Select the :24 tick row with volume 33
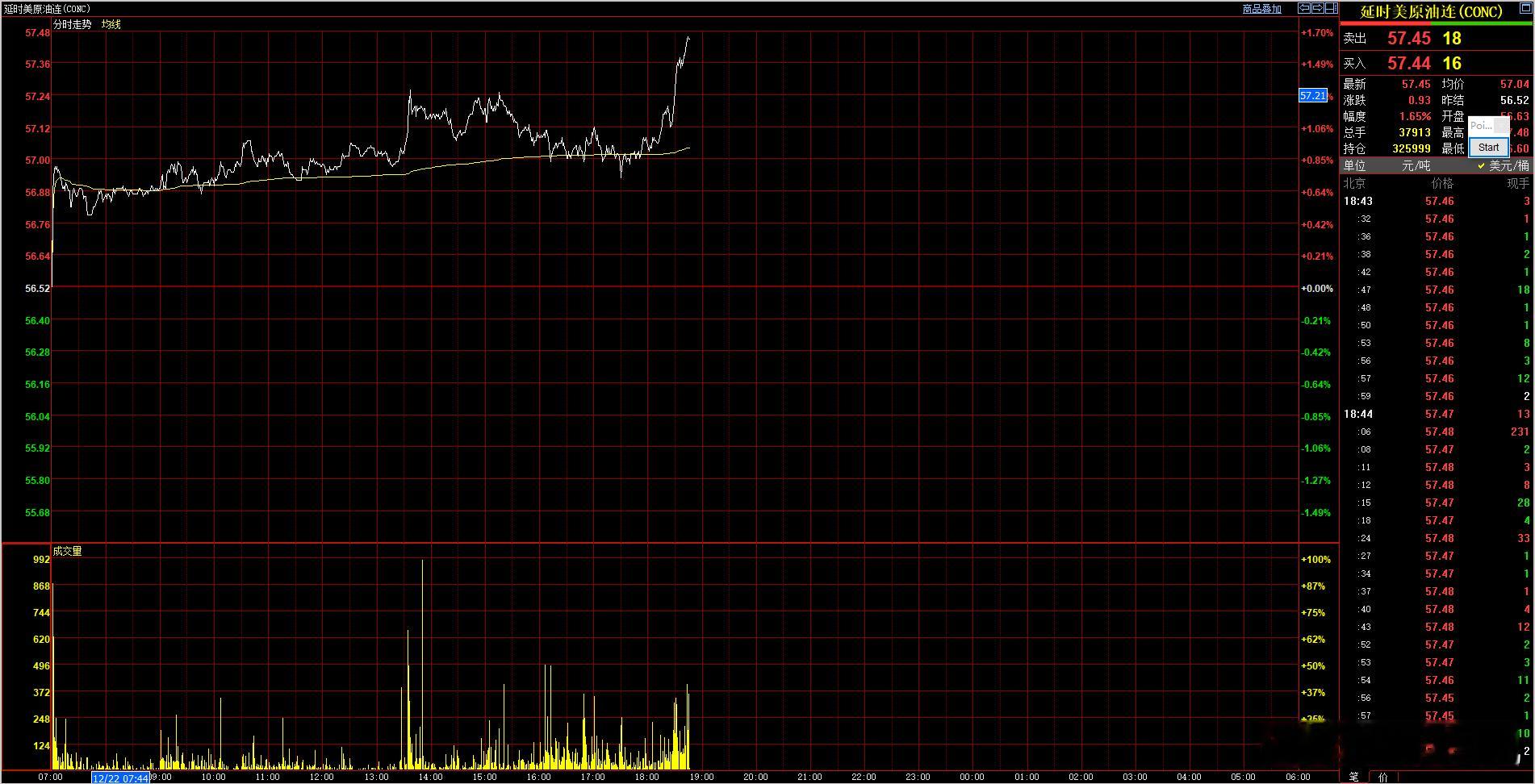Viewport: 1535px width, 784px height. click(1437, 538)
